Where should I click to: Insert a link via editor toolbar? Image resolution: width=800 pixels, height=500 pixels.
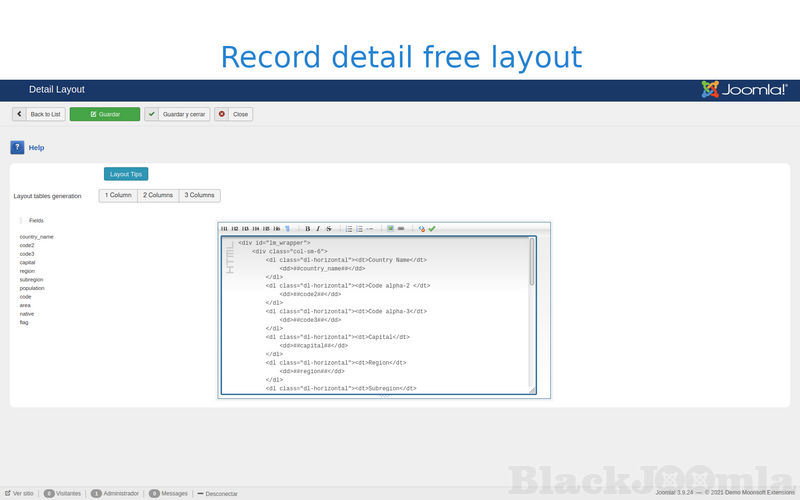[x=401, y=229]
